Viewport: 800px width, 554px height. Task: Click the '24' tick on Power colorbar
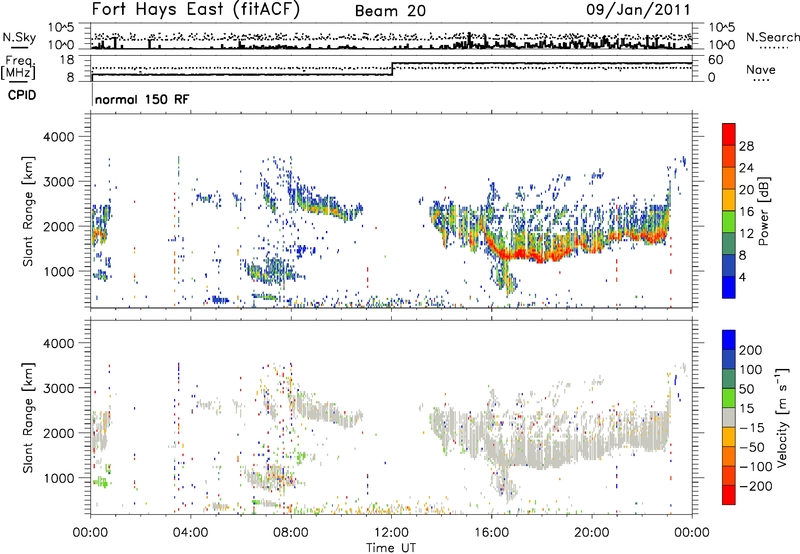[746, 168]
